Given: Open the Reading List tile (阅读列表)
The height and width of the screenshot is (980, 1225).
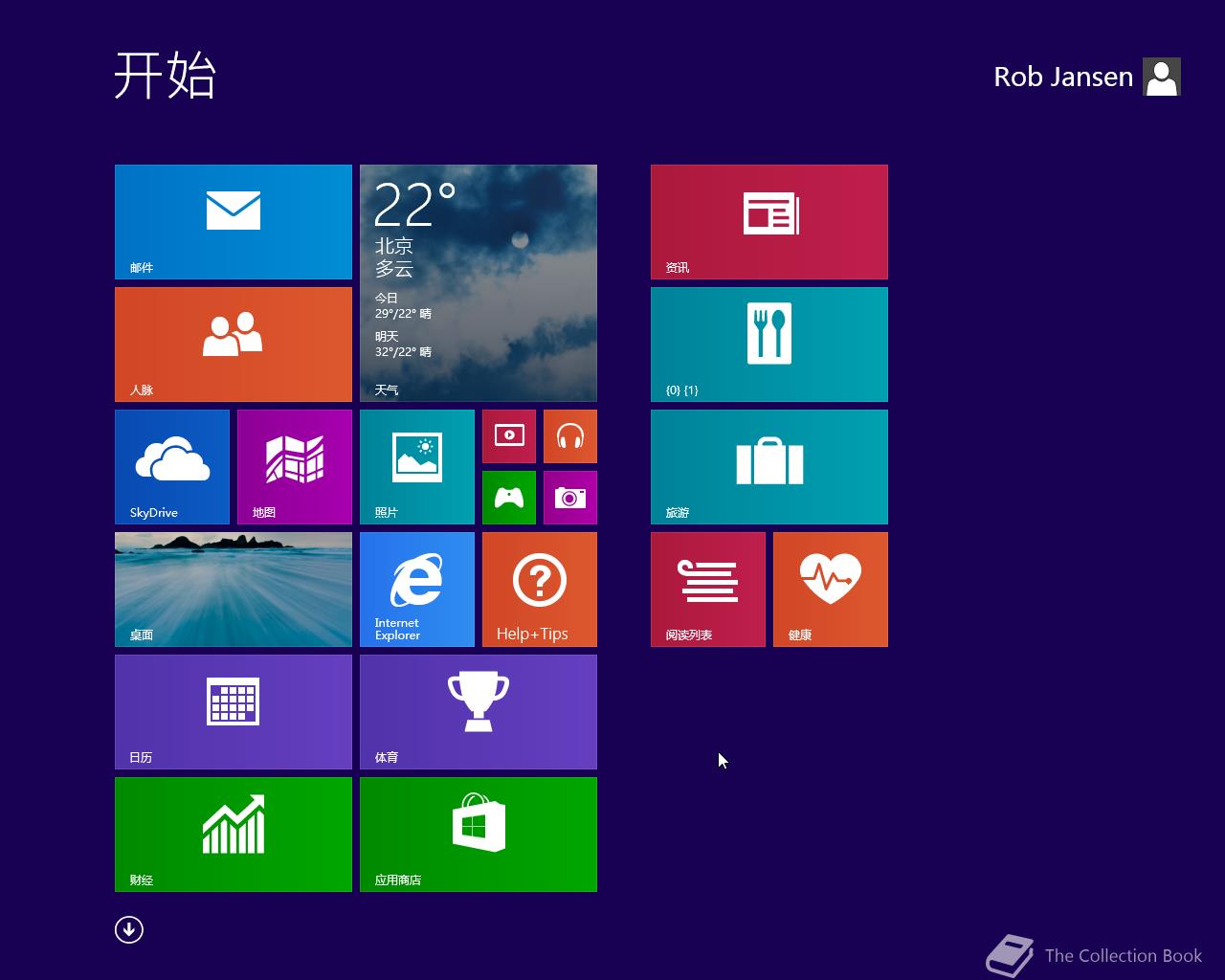Looking at the screenshot, I should click(708, 590).
